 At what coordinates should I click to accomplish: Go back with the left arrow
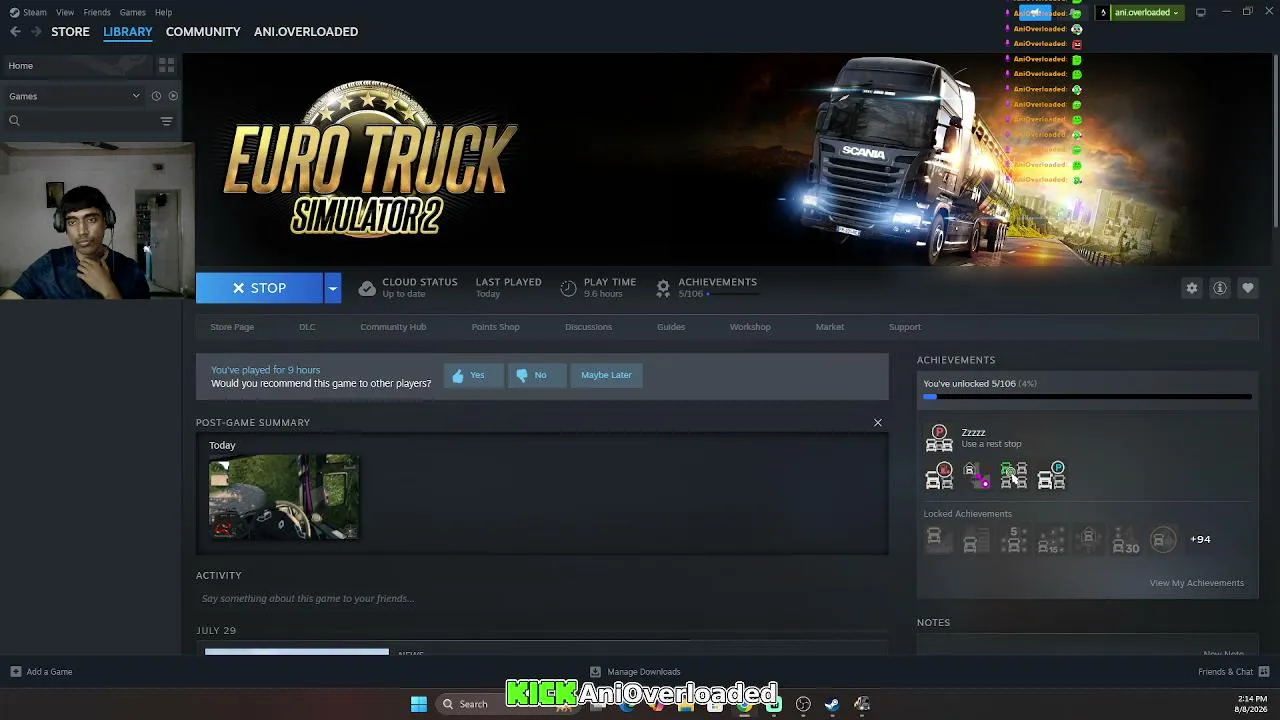point(15,32)
